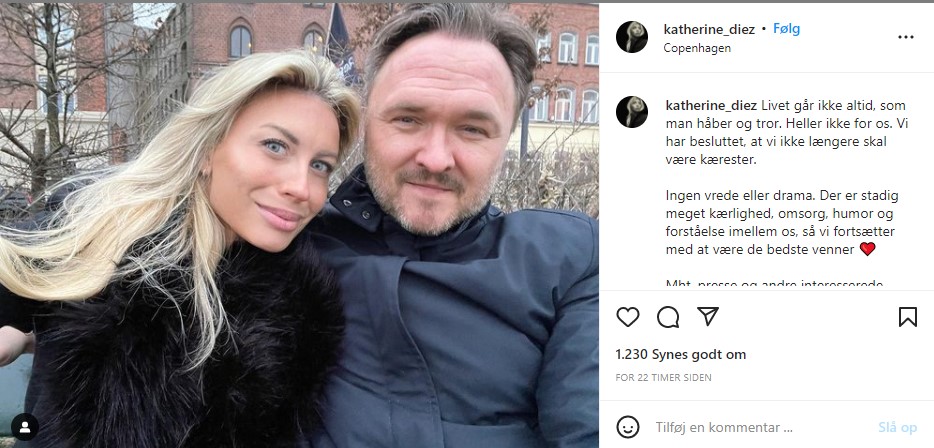Click the cut-off caption line 'Mht. presse'
This screenshot has width=934, height=448.
point(774,284)
